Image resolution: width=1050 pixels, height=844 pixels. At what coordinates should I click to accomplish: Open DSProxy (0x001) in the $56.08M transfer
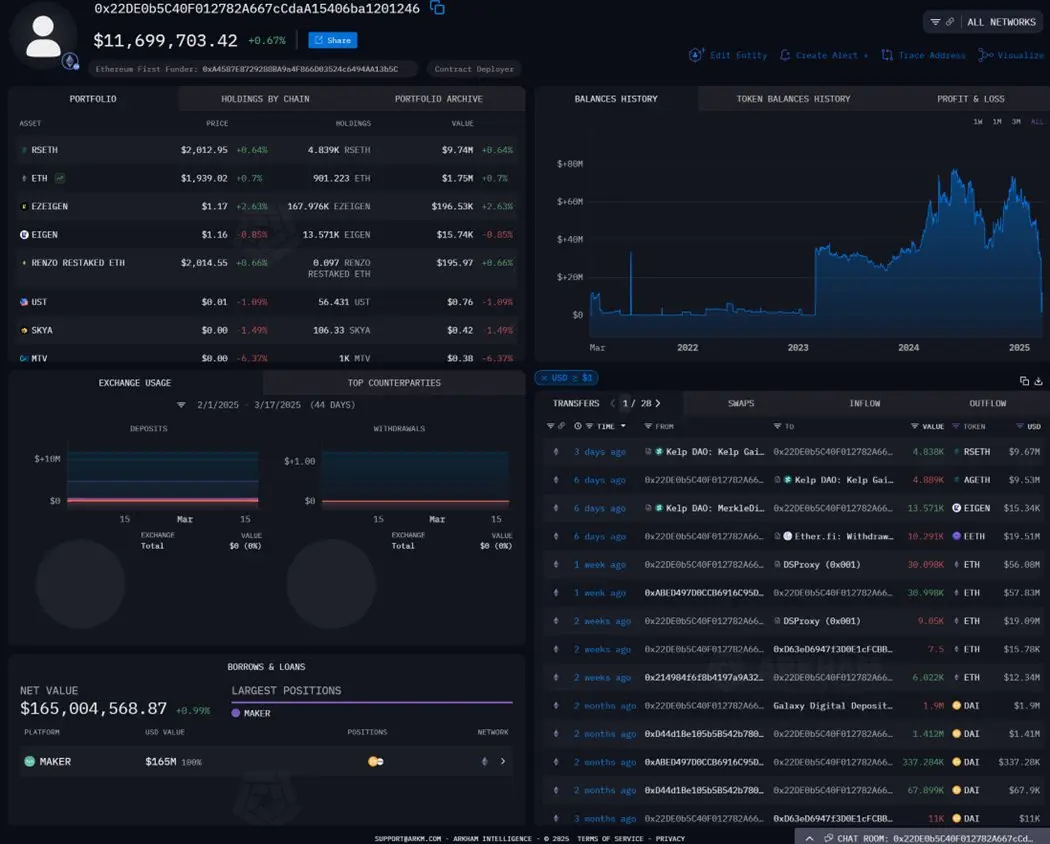pyautogui.click(x=822, y=565)
